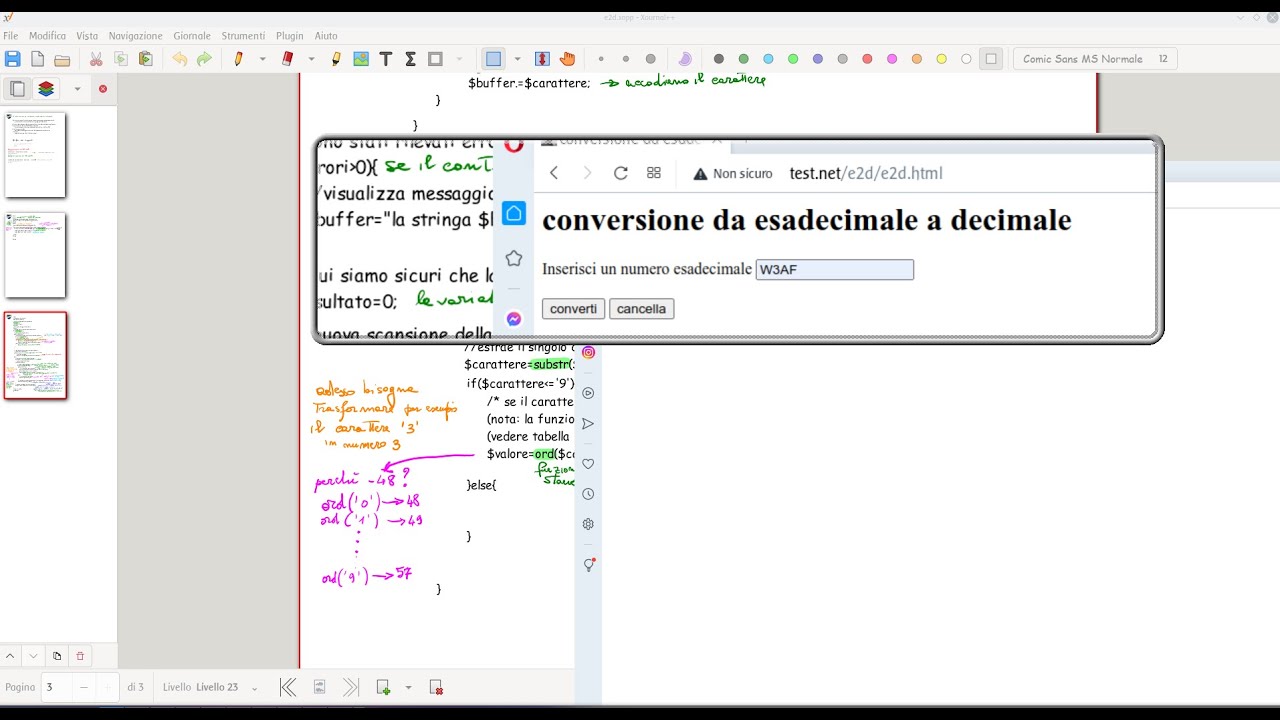The height and width of the screenshot is (720, 1280).
Task: Open the sidebar layer stack dropdown arrow
Action: click(77, 89)
